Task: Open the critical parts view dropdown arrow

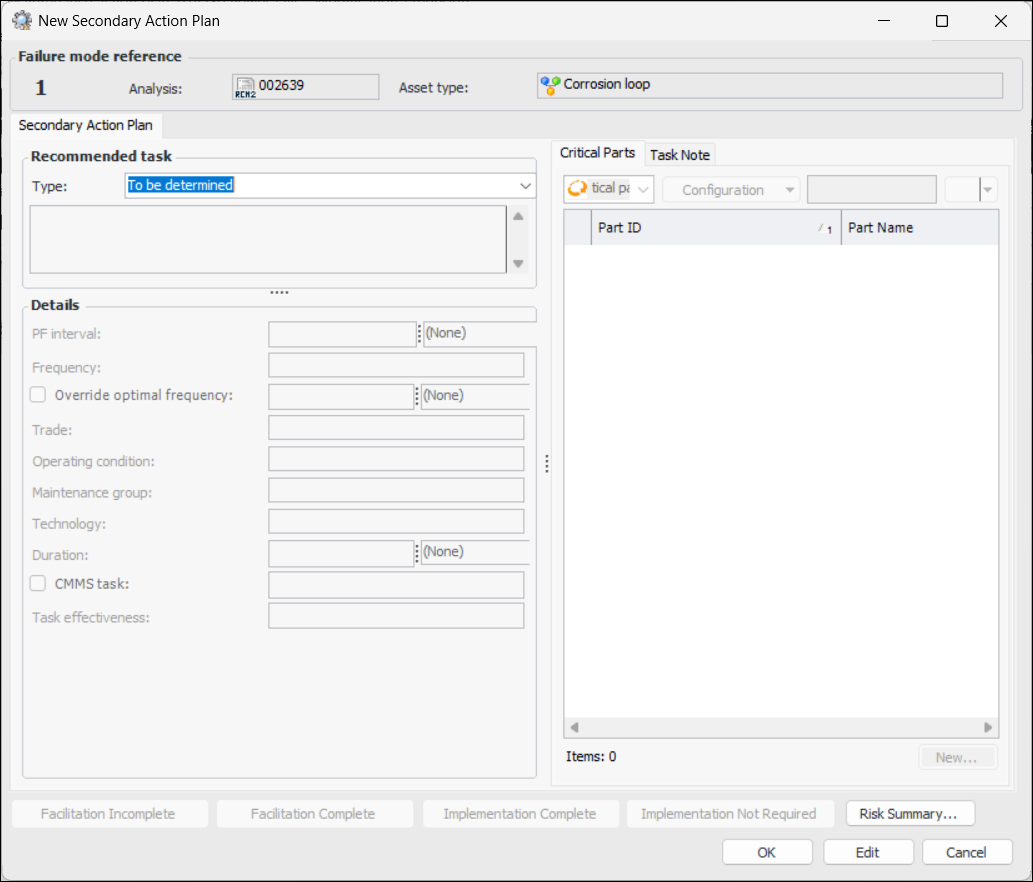Action: point(643,189)
